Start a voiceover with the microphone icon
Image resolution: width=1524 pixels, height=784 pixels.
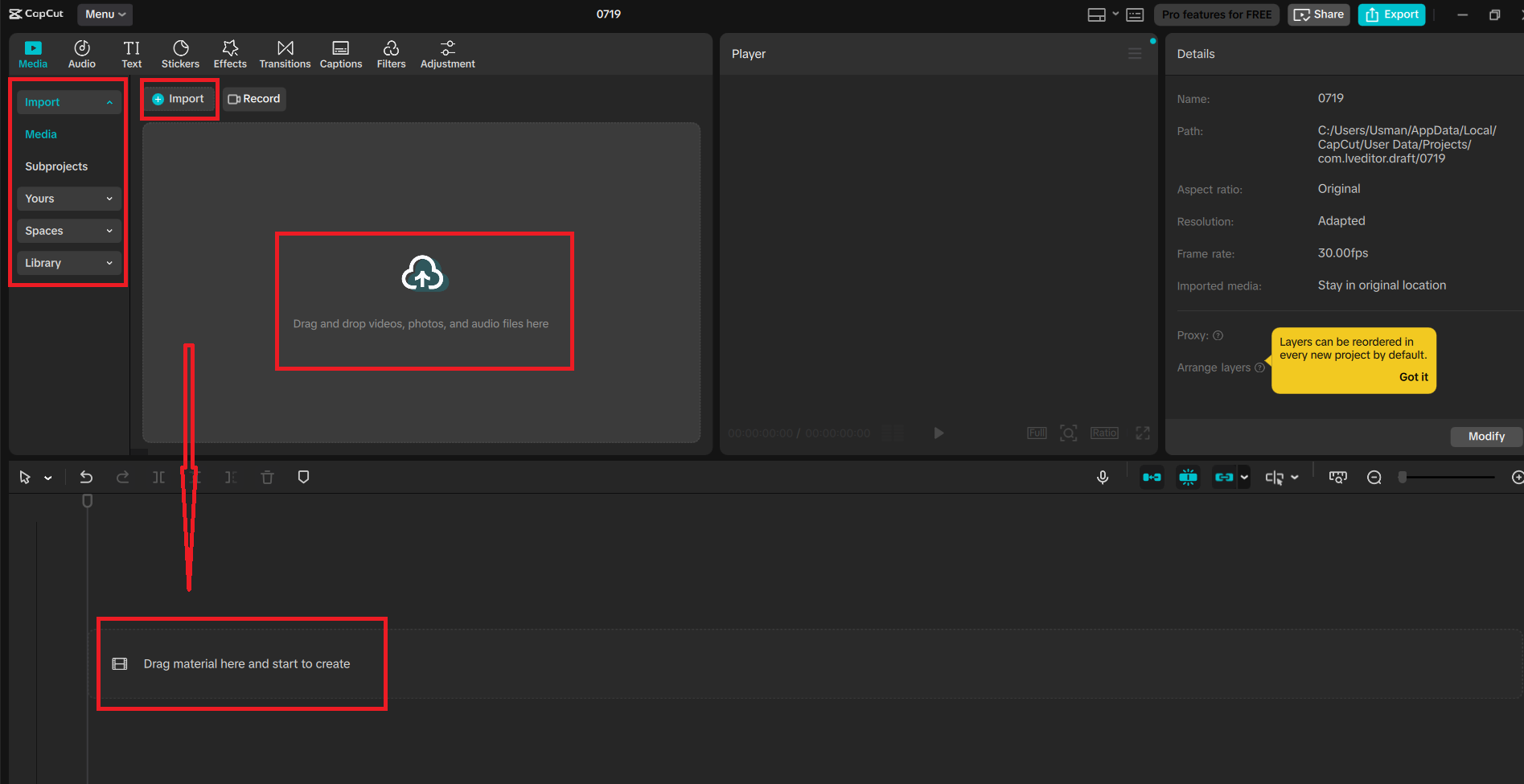(x=1103, y=476)
